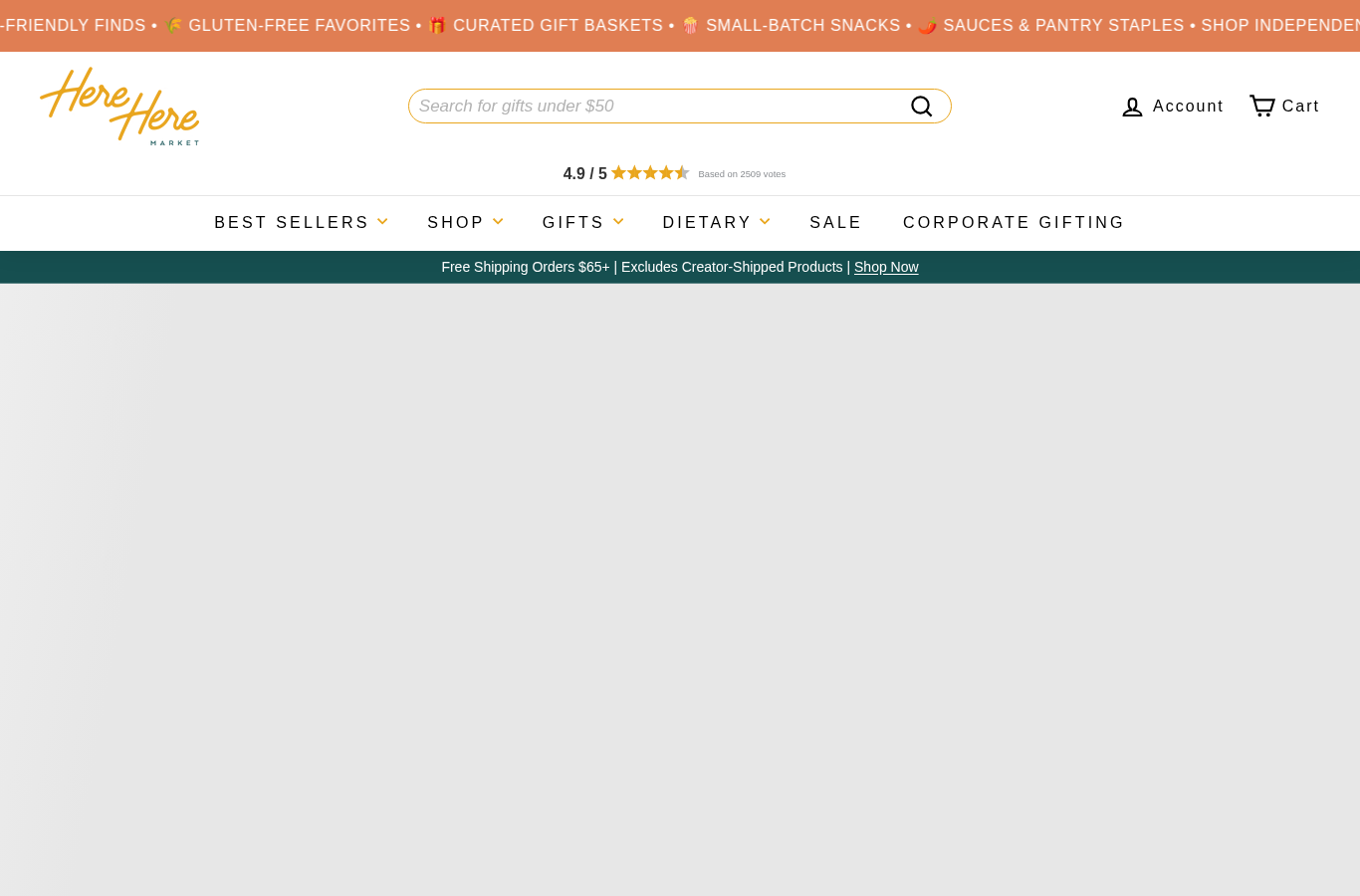Click the chili pepper emoji in banner
The width and height of the screenshot is (1360, 896).
click(x=927, y=26)
